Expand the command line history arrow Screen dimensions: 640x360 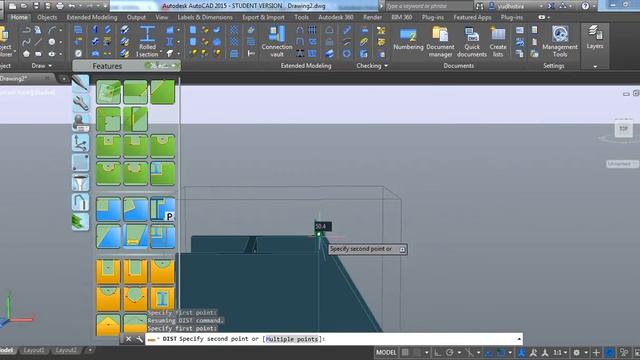click(x=519, y=339)
